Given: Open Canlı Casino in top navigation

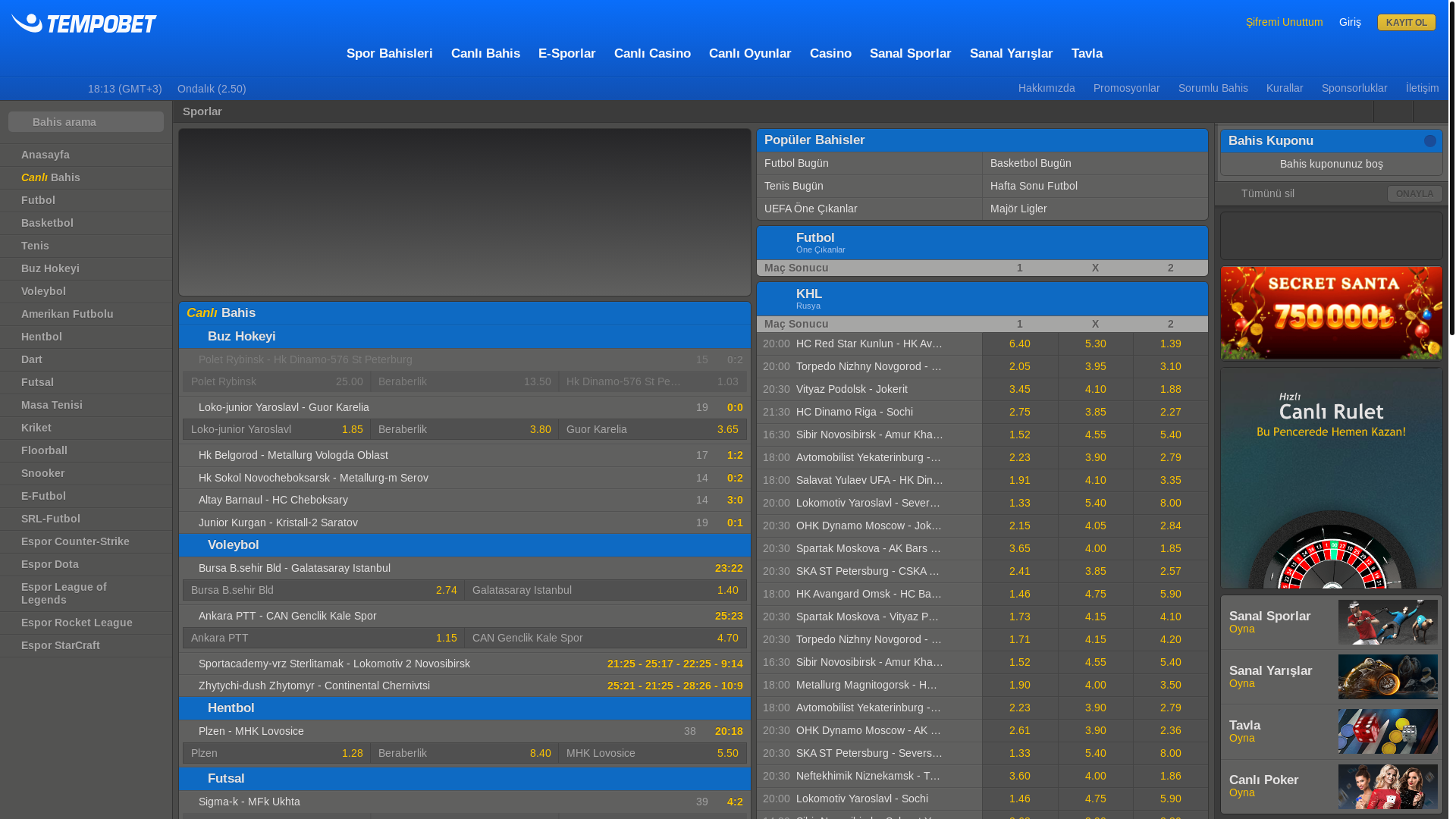Looking at the screenshot, I should point(652,54).
